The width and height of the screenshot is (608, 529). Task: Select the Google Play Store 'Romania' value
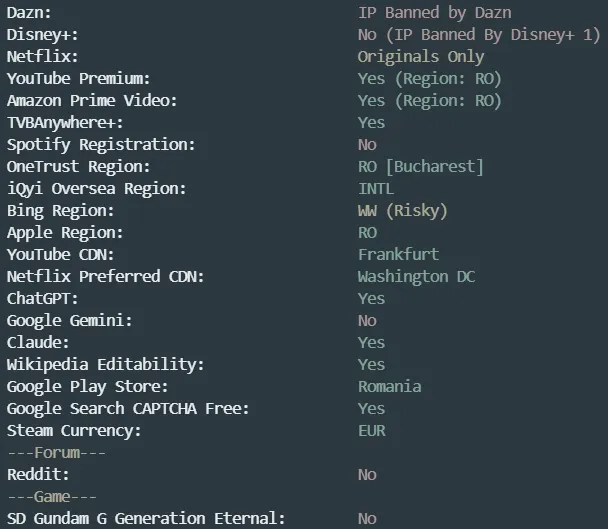tap(389, 387)
